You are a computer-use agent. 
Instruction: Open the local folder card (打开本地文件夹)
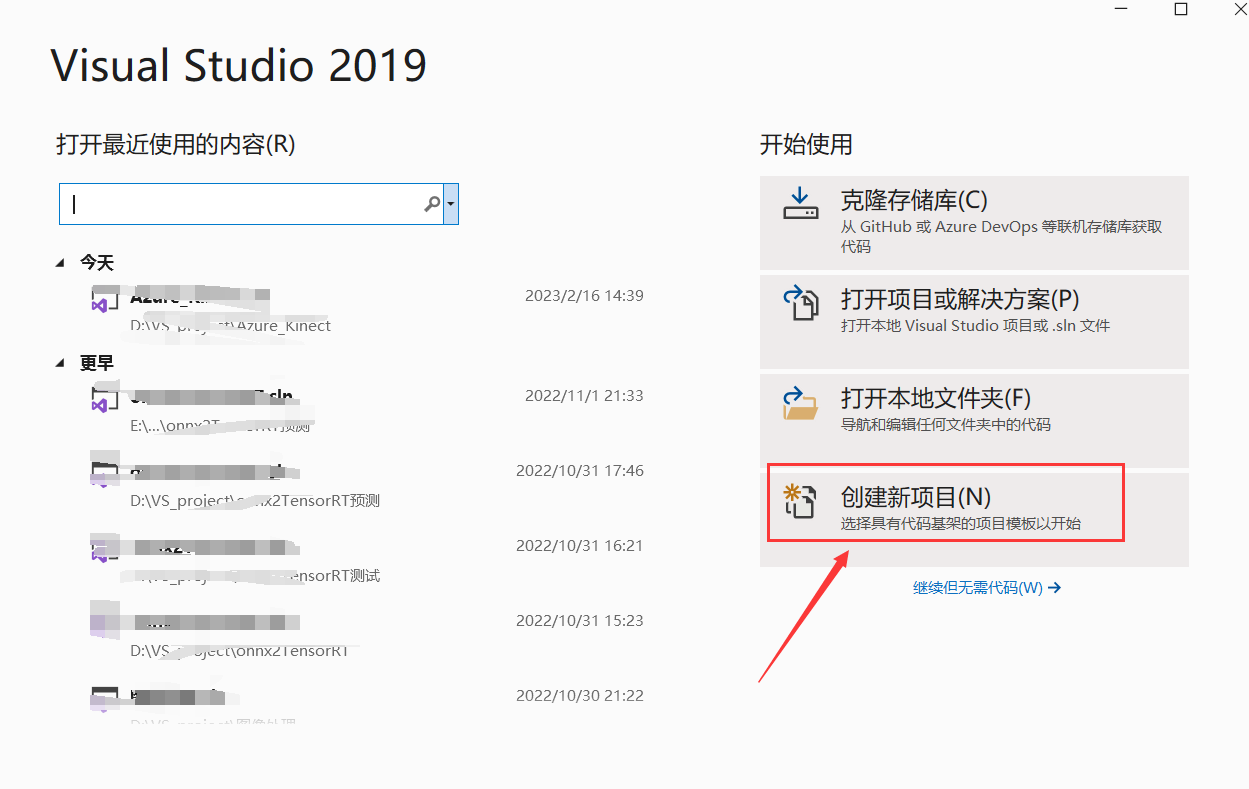974,420
